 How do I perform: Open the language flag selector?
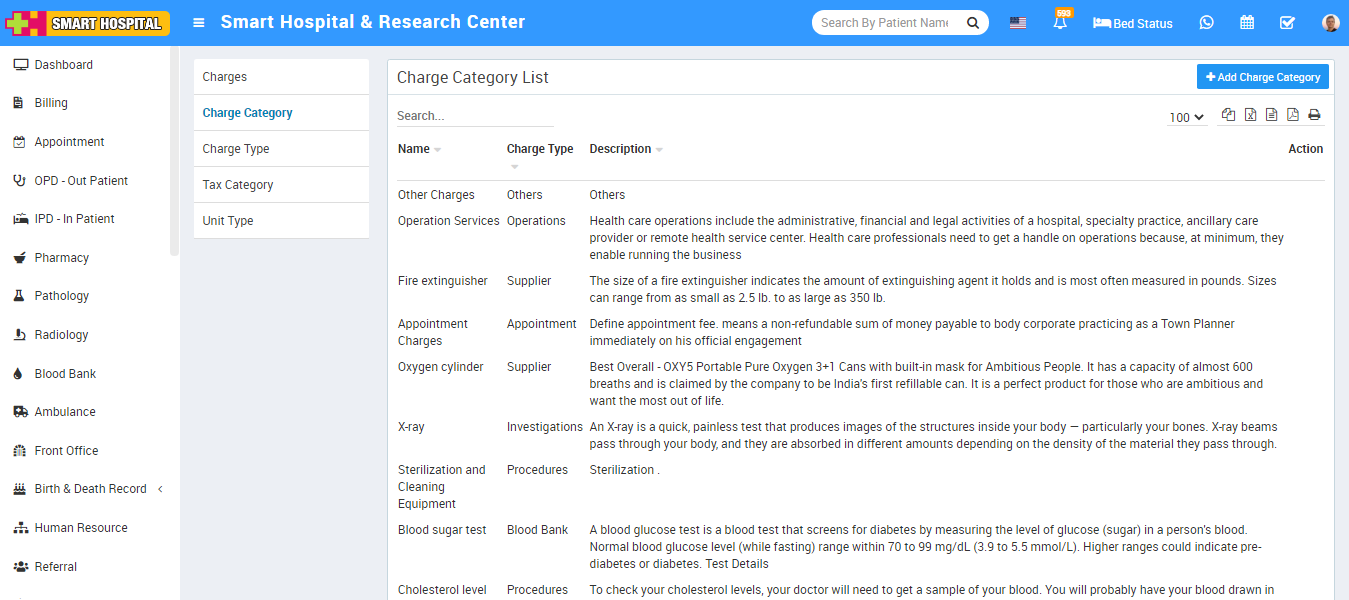click(x=1017, y=23)
